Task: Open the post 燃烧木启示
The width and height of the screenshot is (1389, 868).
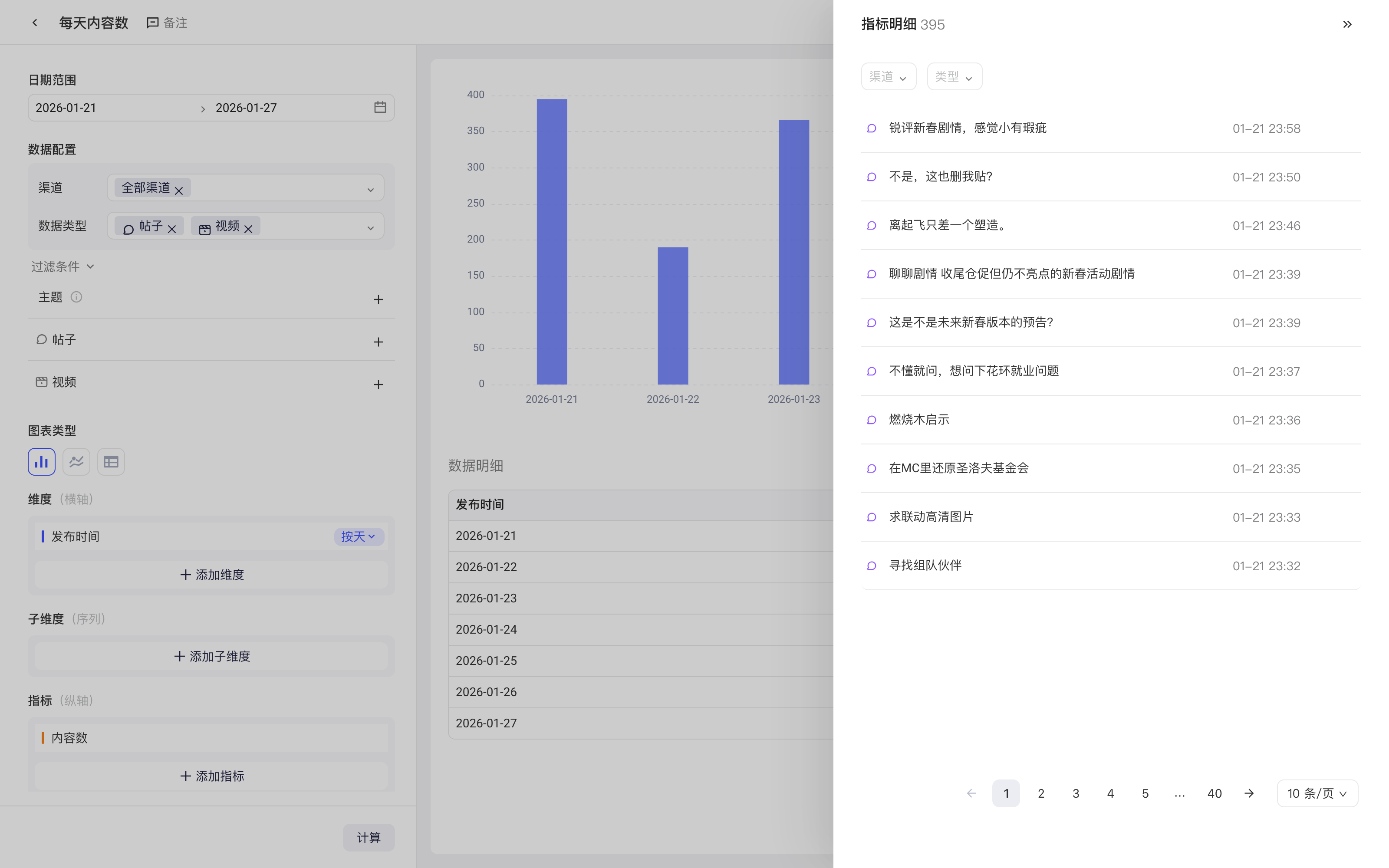Action: [919, 420]
